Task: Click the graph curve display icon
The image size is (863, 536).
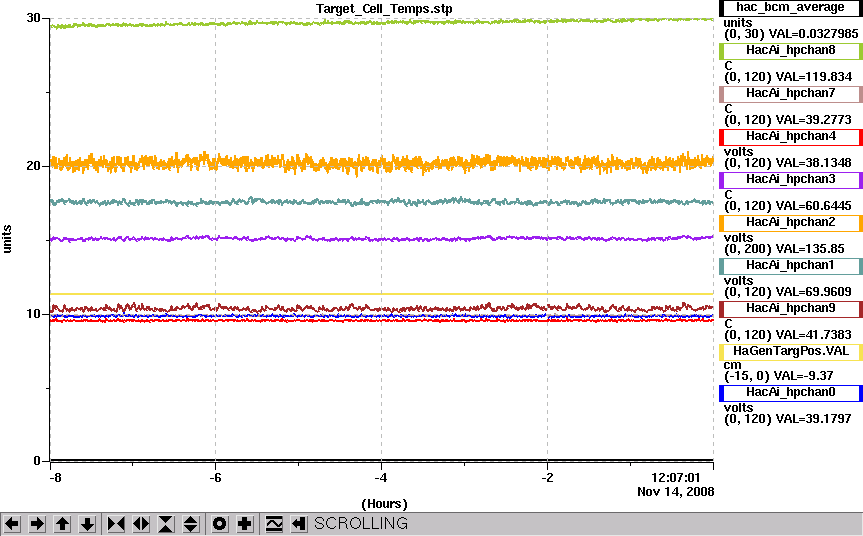Action: pyautogui.click(x=274, y=523)
